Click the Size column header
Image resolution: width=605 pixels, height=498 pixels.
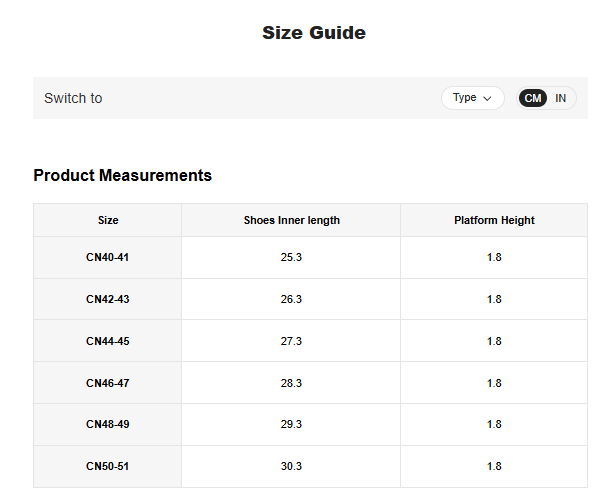pyautogui.click(x=108, y=220)
